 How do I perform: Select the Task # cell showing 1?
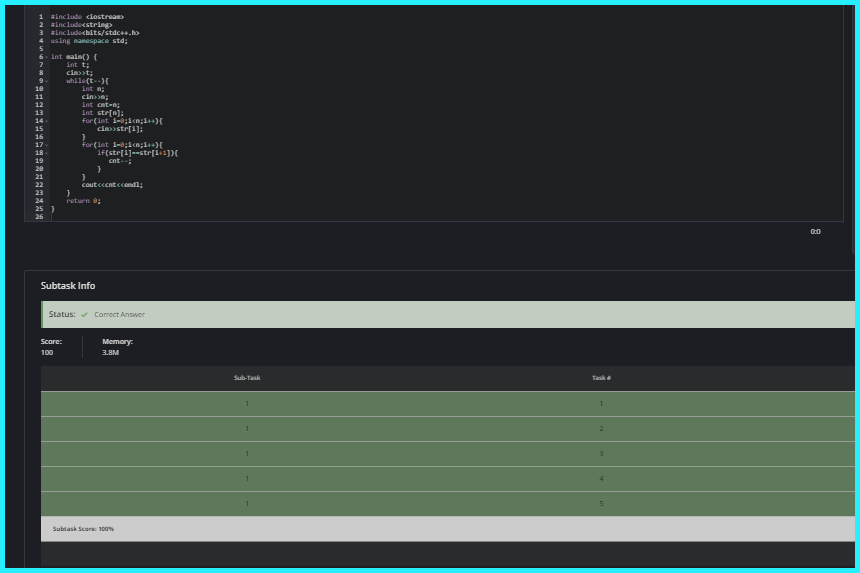[x=601, y=404]
